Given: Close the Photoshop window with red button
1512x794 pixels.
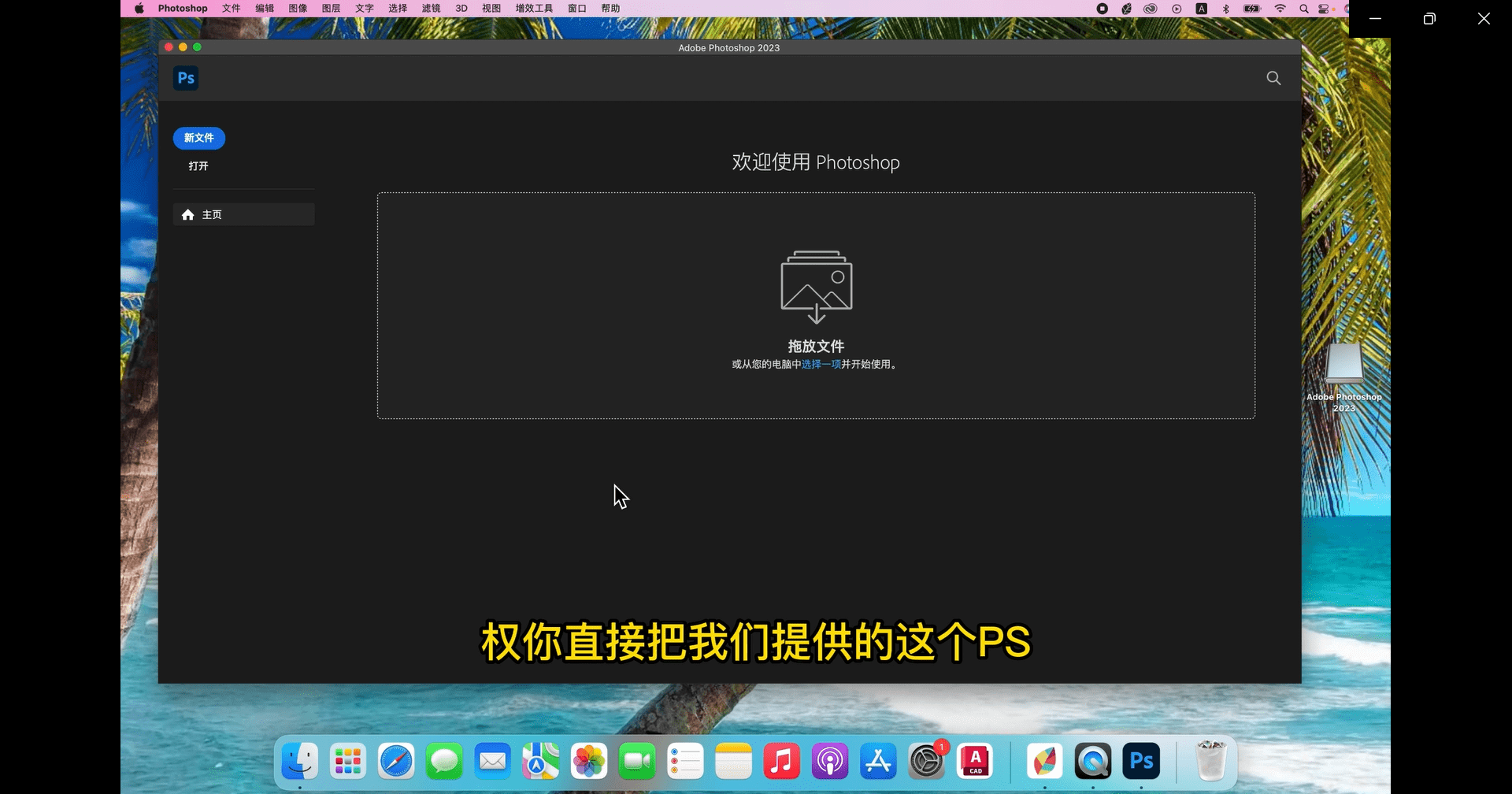Looking at the screenshot, I should pyautogui.click(x=169, y=47).
